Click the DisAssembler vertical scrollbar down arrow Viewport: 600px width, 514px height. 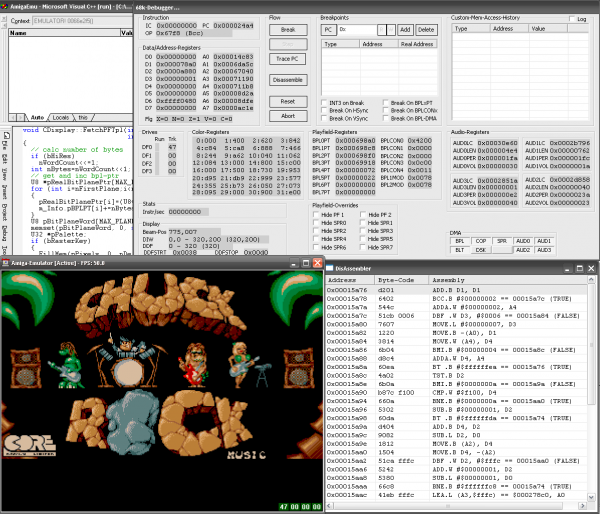click(592, 497)
